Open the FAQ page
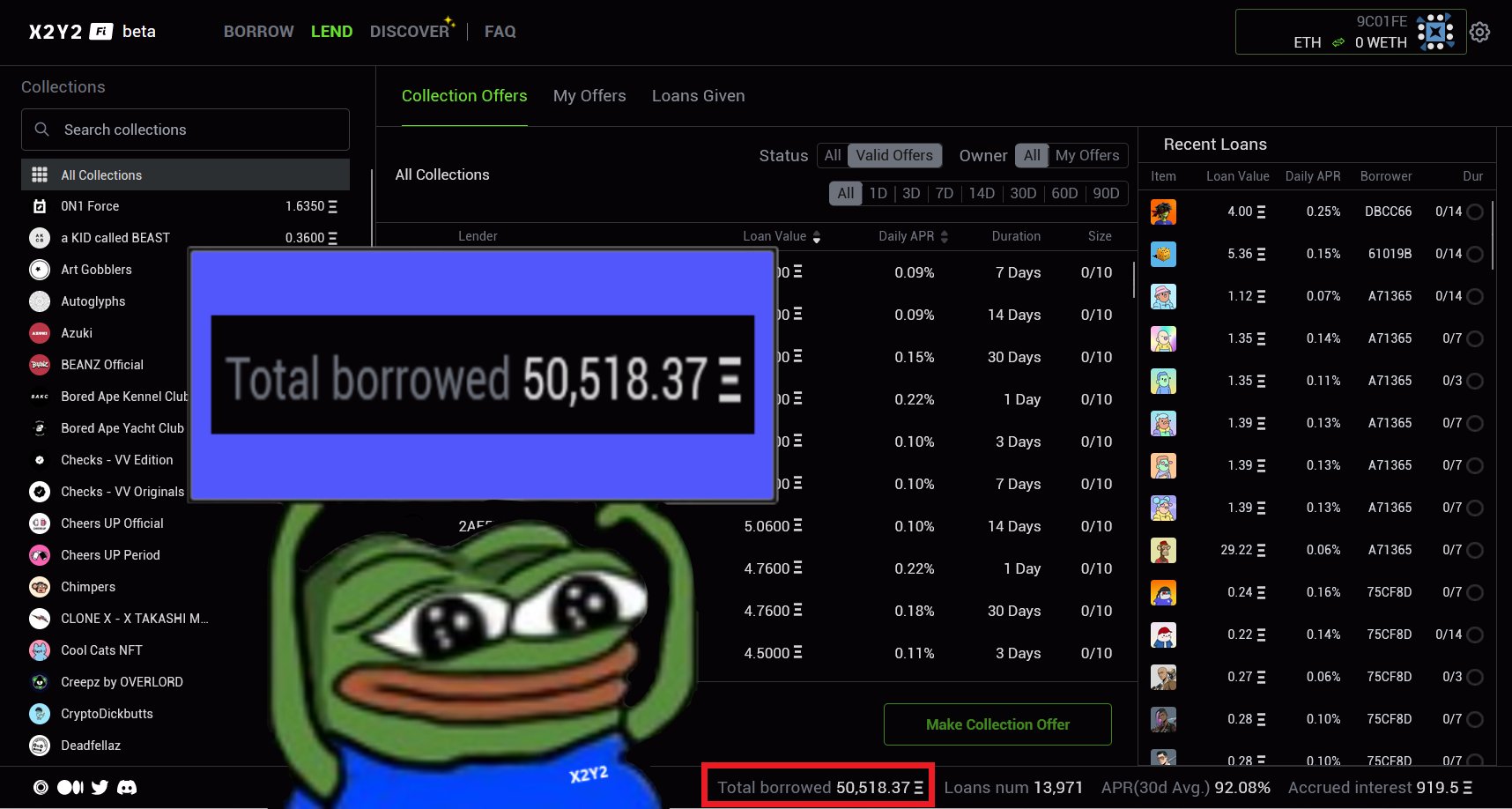The height and width of the screenshot is (809, 1512). [x=500, y=32]
